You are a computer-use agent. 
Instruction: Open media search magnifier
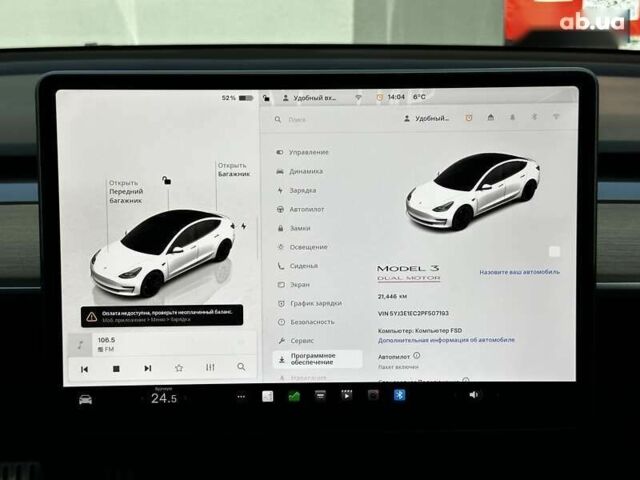coord(241,367)
